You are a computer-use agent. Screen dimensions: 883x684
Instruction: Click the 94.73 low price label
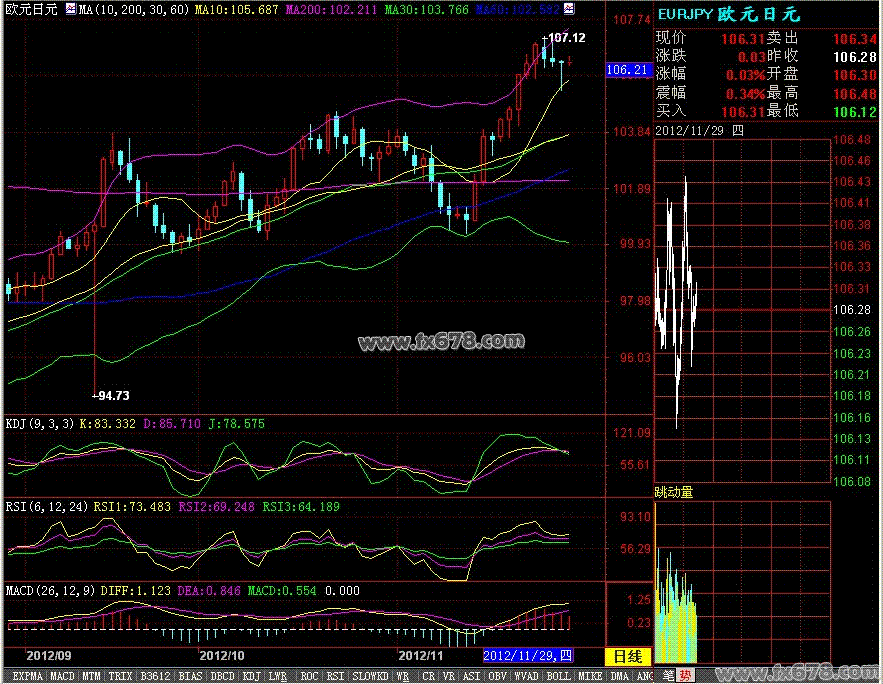(x=113, y=396)
